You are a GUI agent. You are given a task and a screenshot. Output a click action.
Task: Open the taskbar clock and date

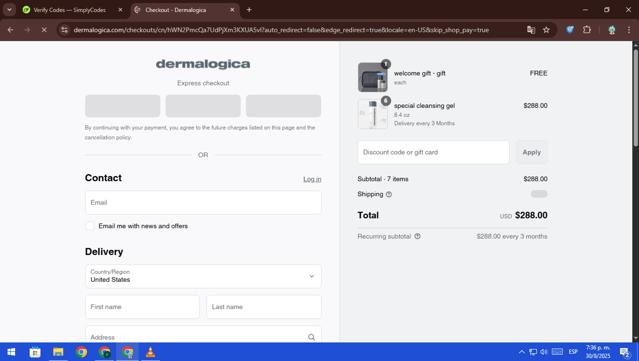[598, 352]
